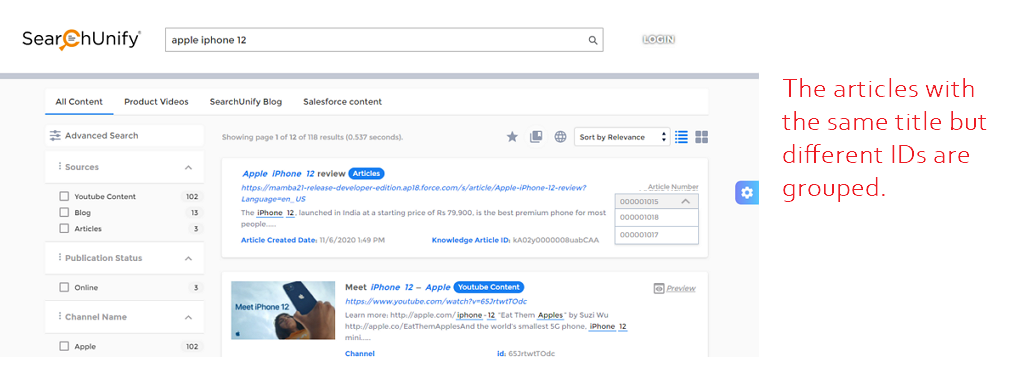This screenshot has height=372, width=1034.
Task: Click the Meet iPhone 12 video thumbnail
Action: pos(284,310)
